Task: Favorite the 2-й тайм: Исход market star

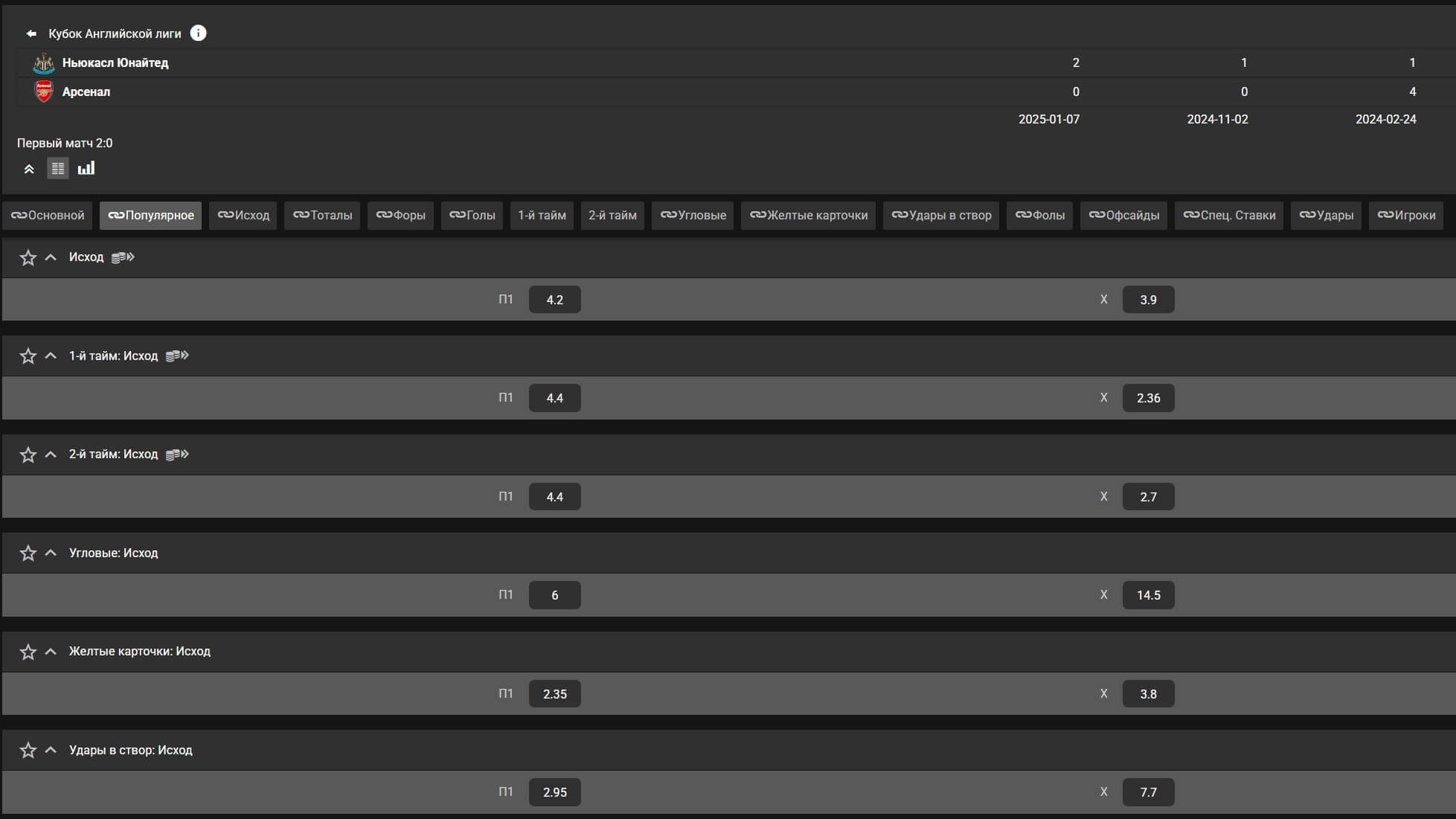Action: coord(28,455)
